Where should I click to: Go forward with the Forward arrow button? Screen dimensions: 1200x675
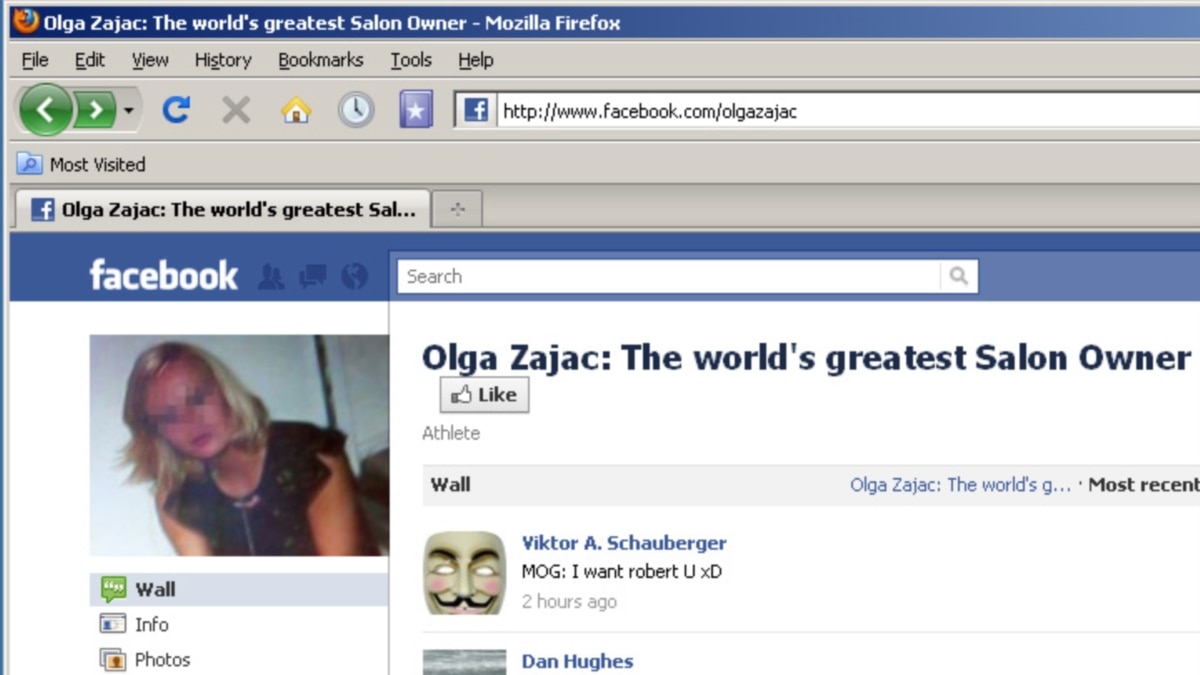[95, 110]
